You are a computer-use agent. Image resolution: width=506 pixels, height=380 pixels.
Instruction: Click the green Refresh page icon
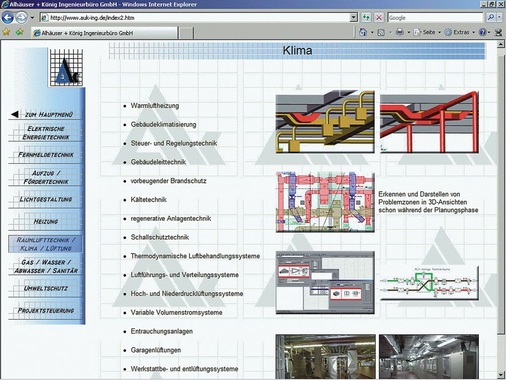tap(366, 18)
